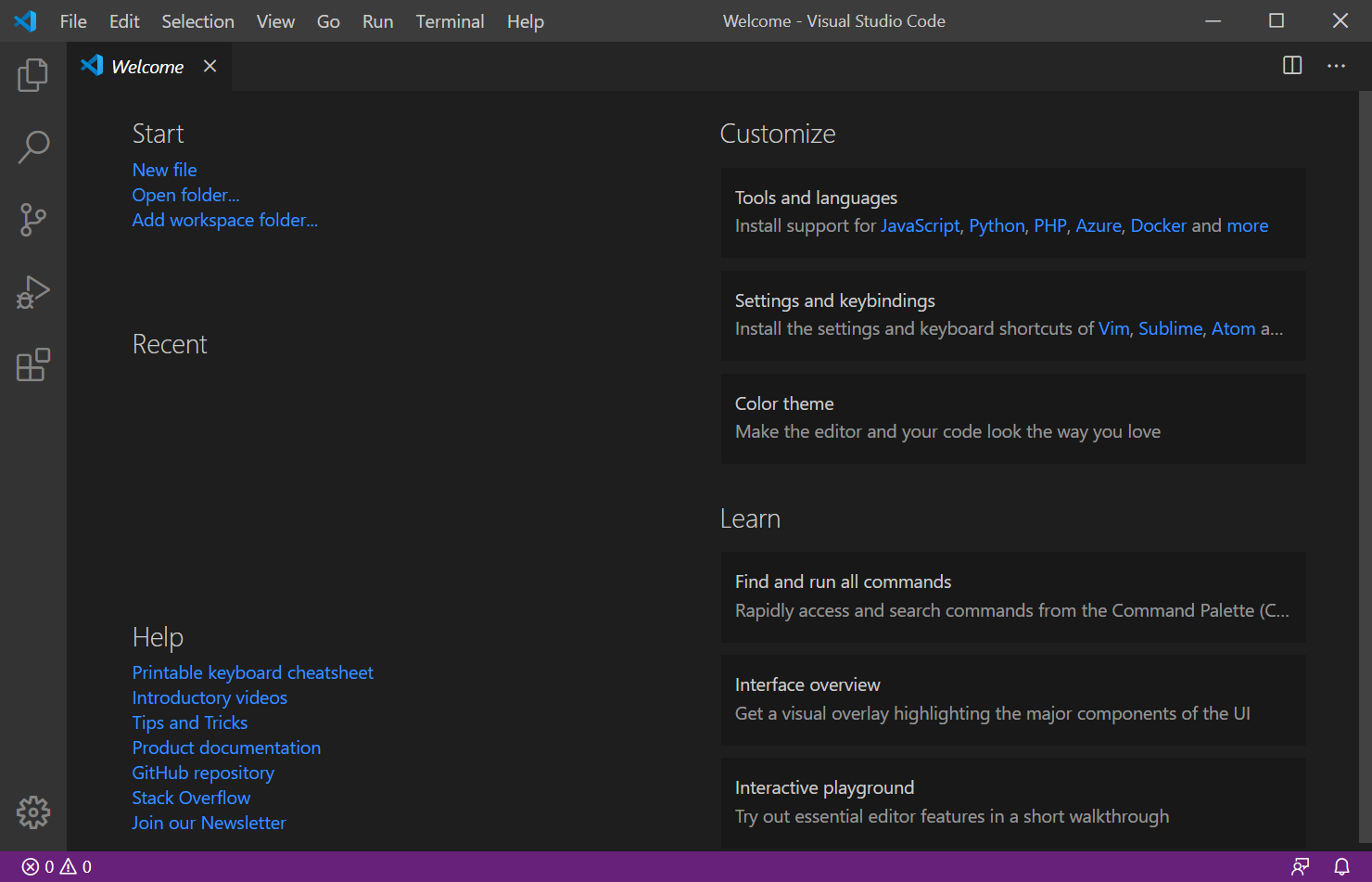Minimize the Visual Studio Code window

click(x=1213, y=20)
